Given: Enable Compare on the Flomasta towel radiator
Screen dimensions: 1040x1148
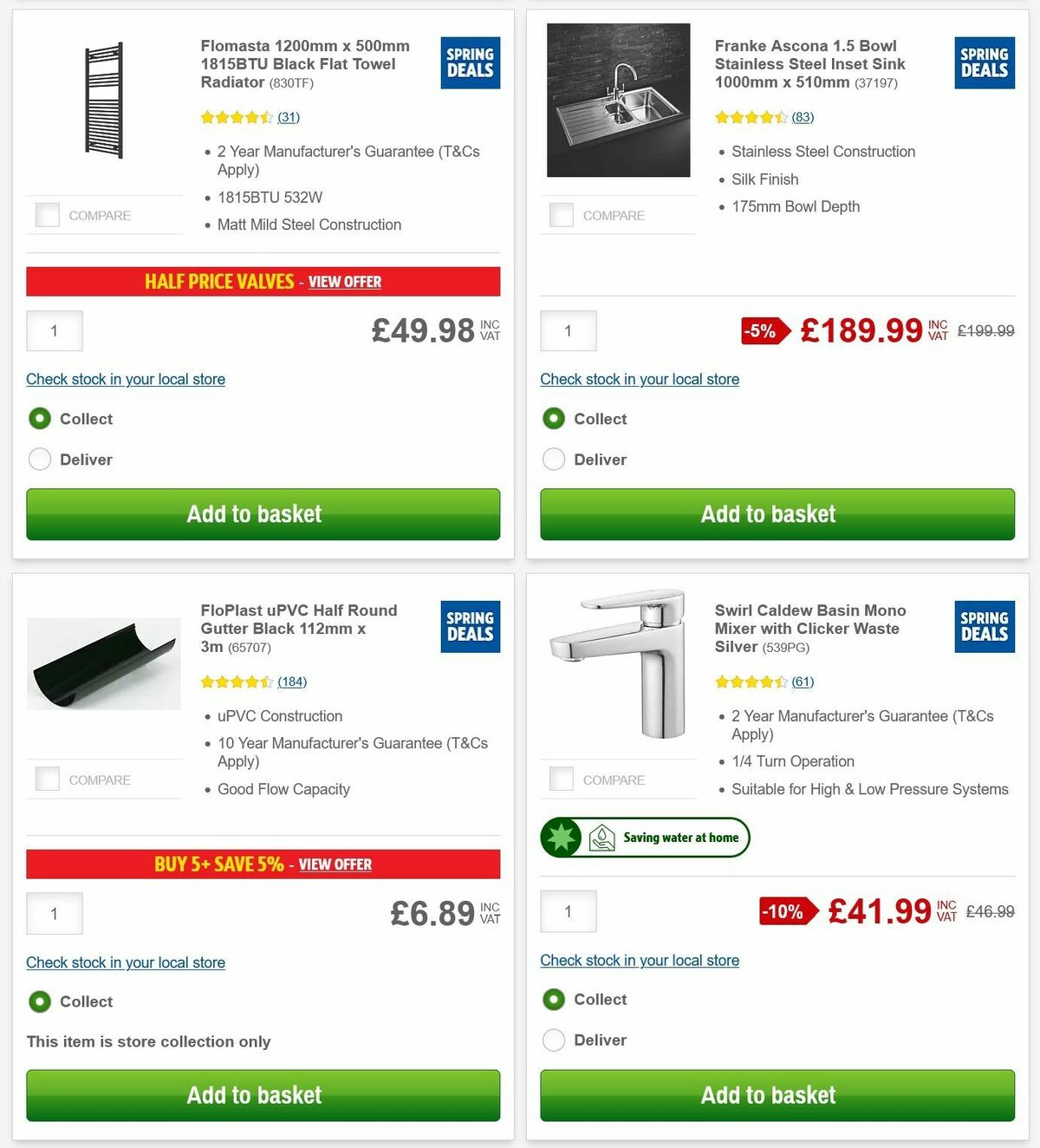Looking at the screenshot, I should click(x=48, y=215).
